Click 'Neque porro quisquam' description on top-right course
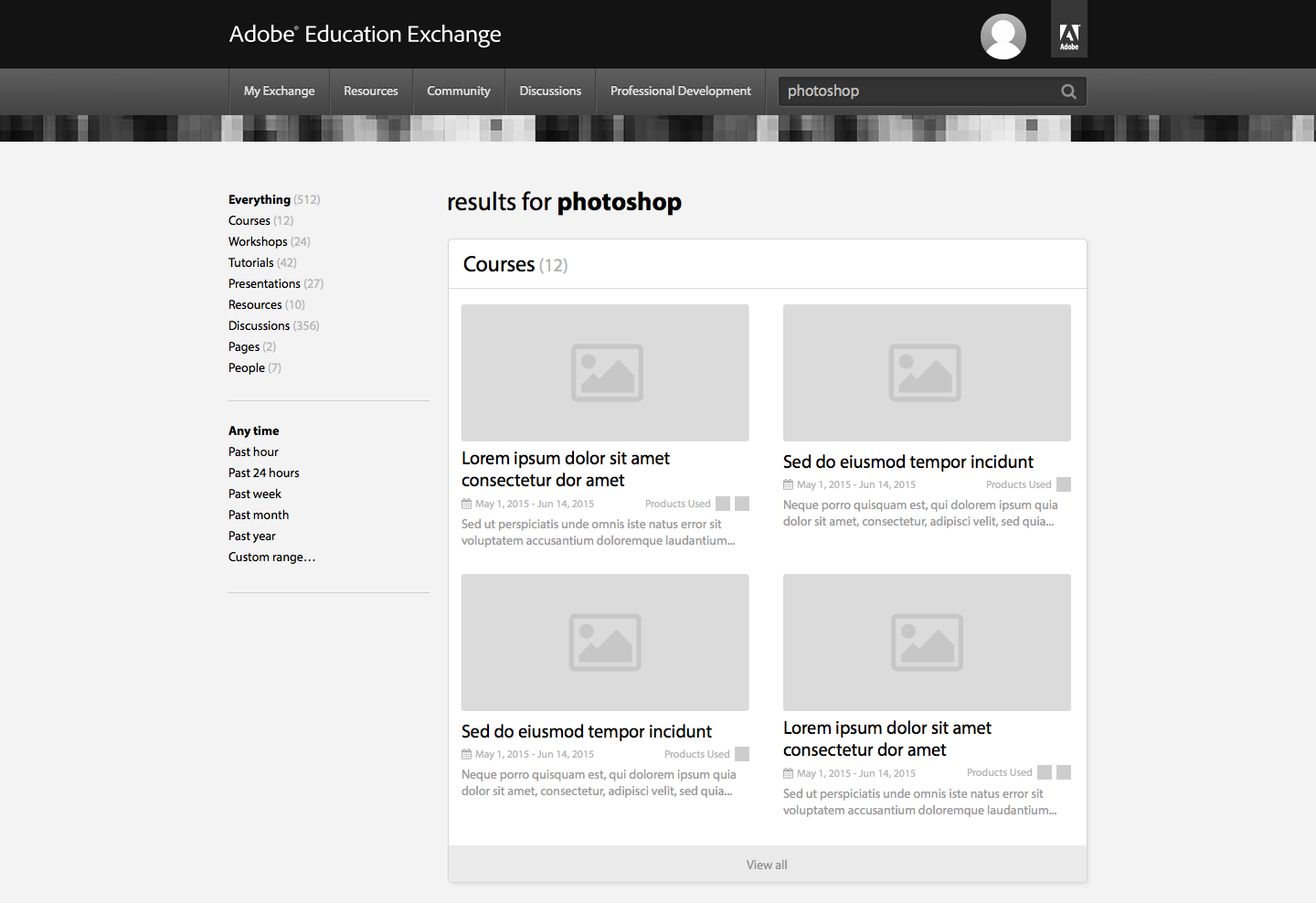The width and height of the screenshot is (1316, 903). (920, 513)
